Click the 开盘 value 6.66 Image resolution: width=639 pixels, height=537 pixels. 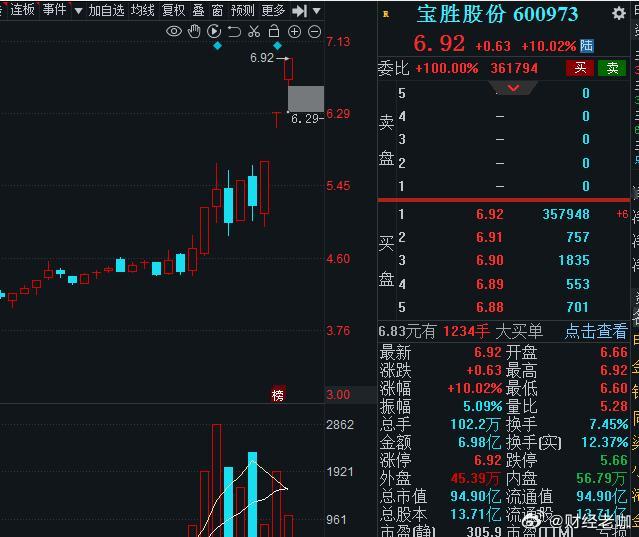point(614,352)
